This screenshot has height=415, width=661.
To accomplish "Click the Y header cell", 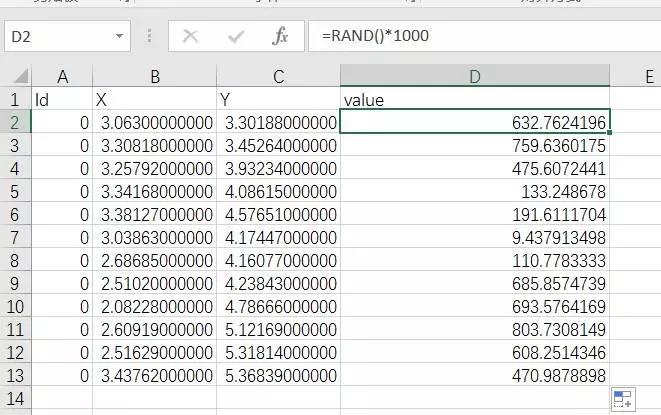I will pyautogui.click(x=278, y=100).
